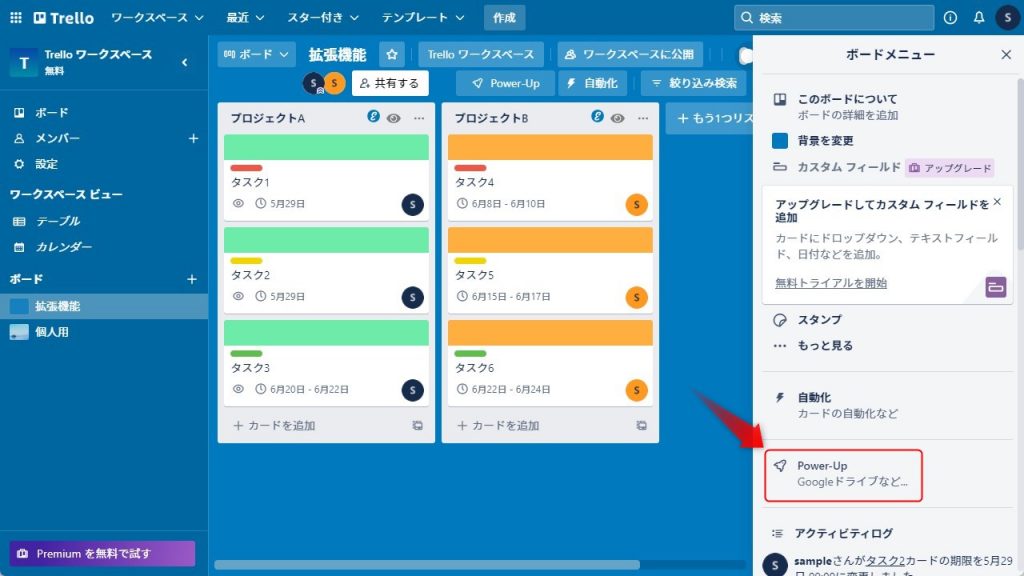
Task: Open the ボード view switcher dropdown
Action: [x=256, y=54]
